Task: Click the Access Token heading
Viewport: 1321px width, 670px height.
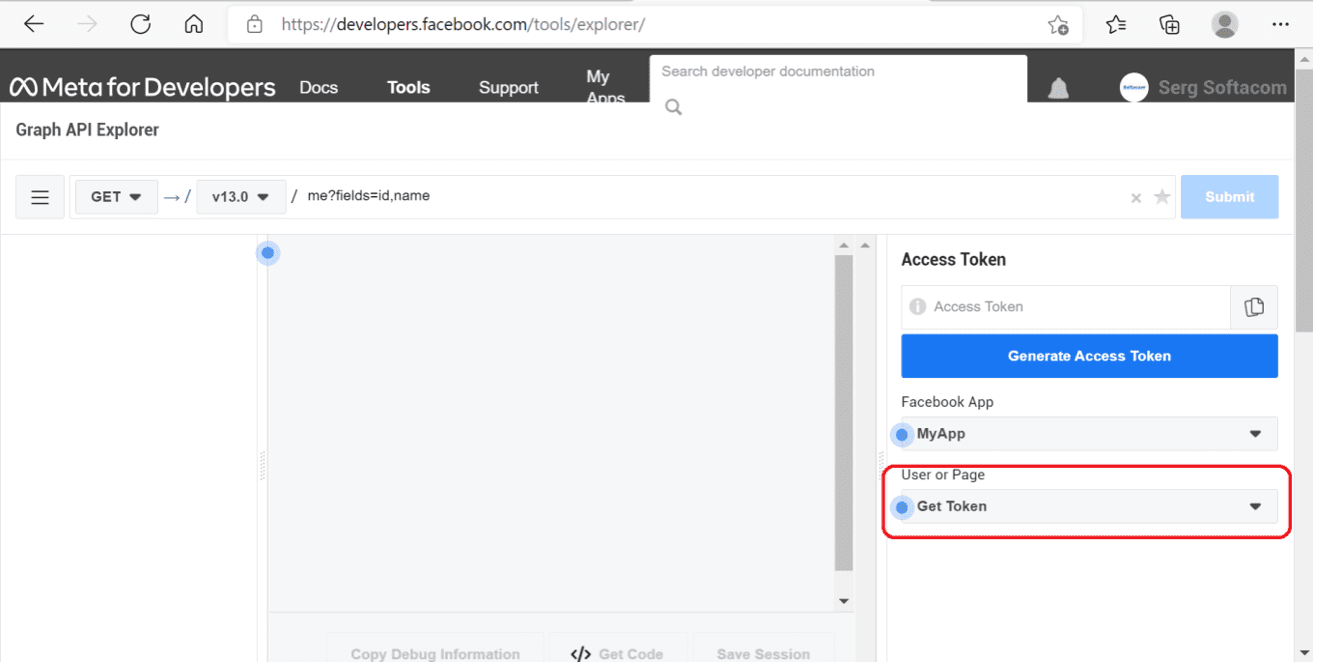Action: 953,260
